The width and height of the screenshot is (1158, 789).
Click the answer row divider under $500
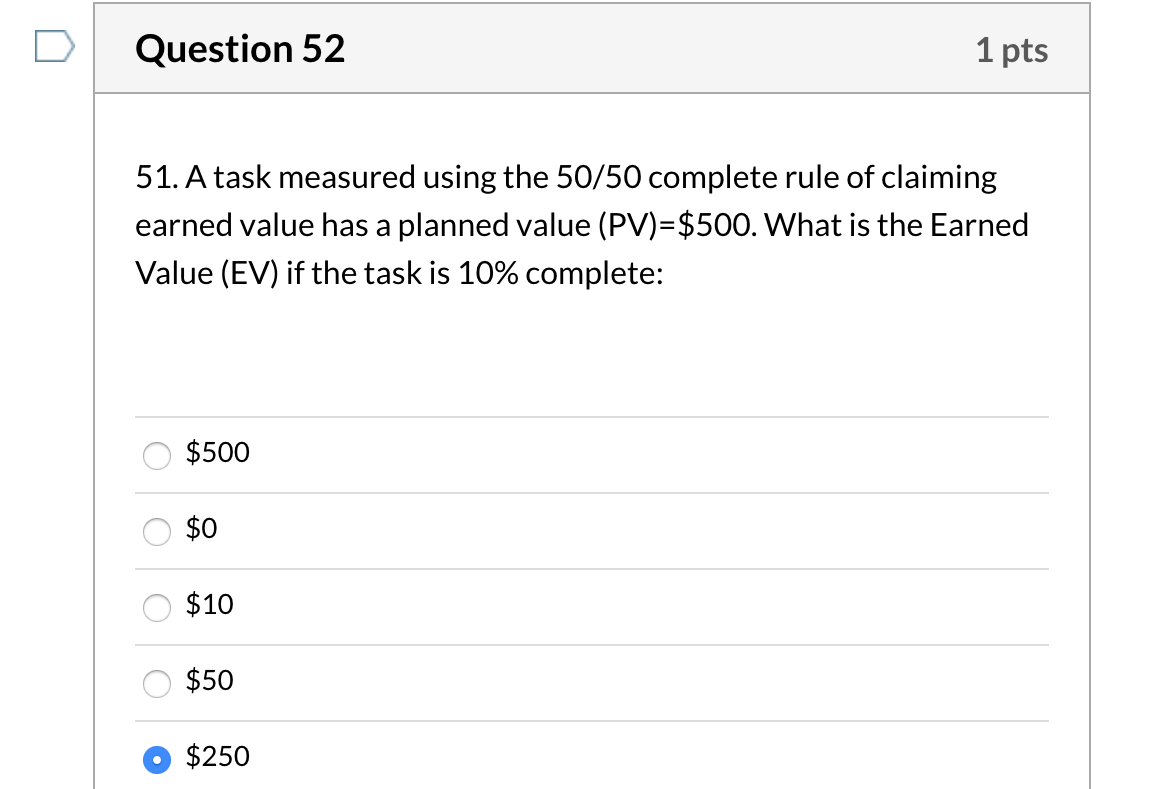592,493
